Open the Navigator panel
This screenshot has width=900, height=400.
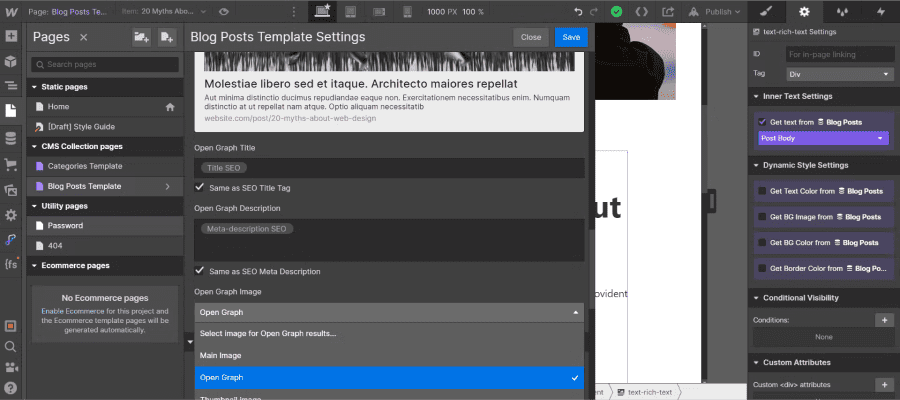11,86
